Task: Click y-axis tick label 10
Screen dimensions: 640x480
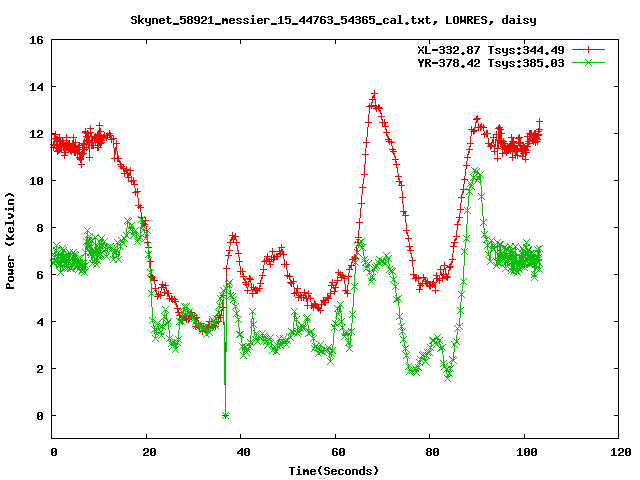Action: coord(36,181)
